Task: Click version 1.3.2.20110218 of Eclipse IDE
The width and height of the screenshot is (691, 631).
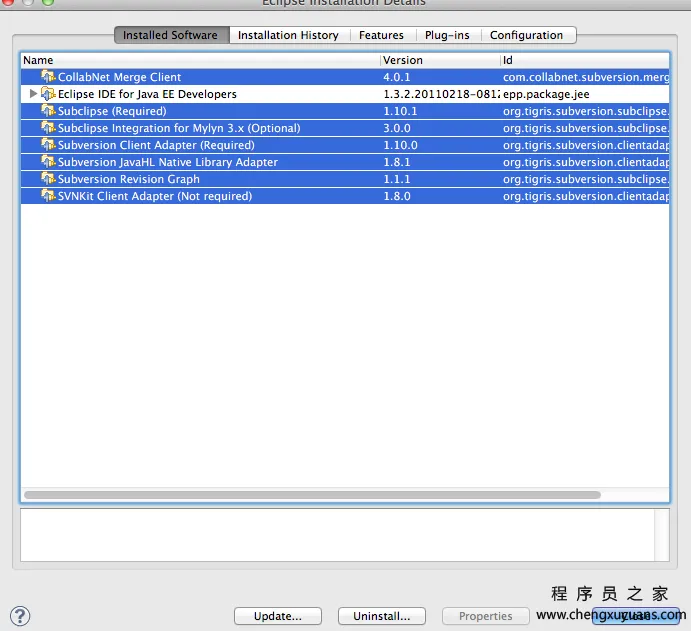Action: point(442,94)
